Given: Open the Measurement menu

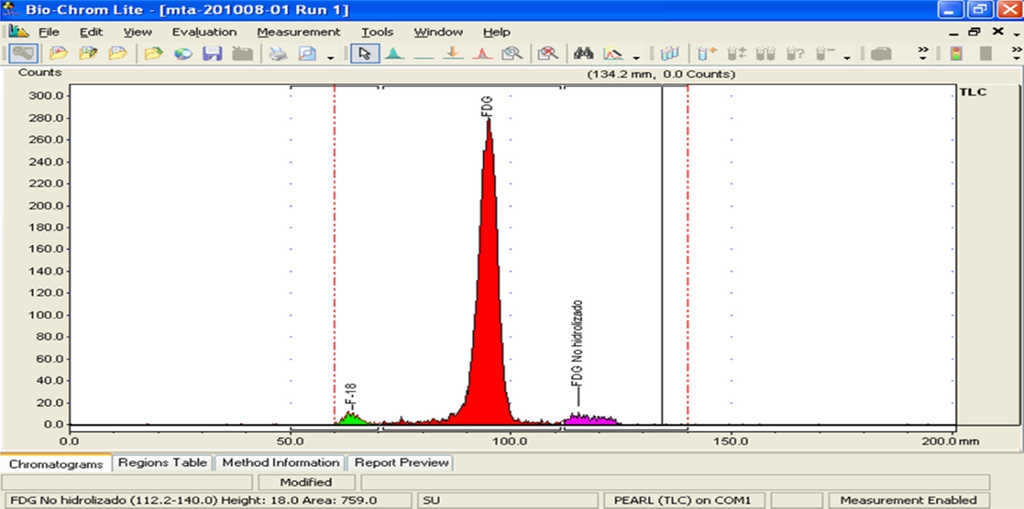Looking at the screenshot, I should tap(298, 32).
